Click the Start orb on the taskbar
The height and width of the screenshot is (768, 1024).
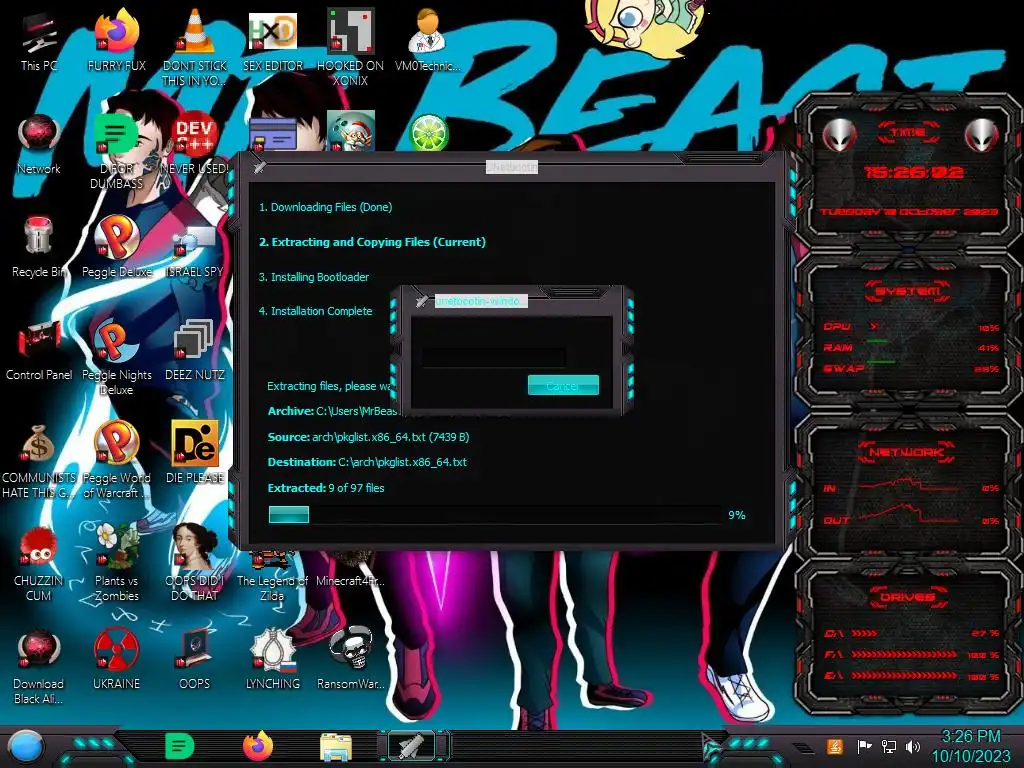tap(25, 746)
